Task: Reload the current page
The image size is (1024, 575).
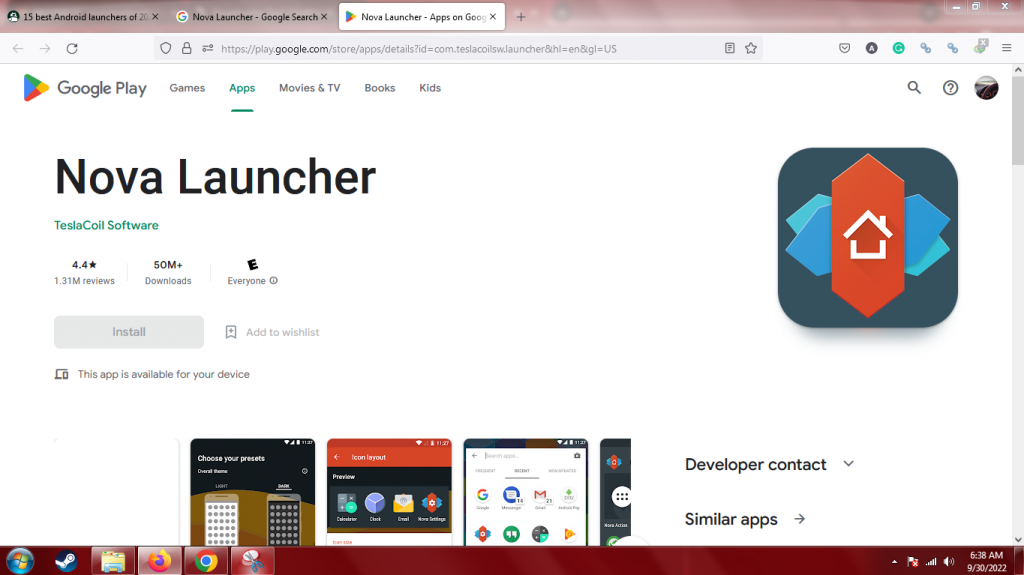Action: [x=72, y=48]
